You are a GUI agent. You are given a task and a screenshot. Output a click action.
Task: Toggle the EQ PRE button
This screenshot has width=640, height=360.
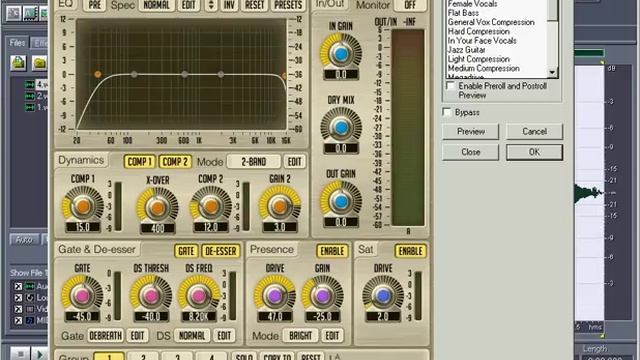pos(94,5)
